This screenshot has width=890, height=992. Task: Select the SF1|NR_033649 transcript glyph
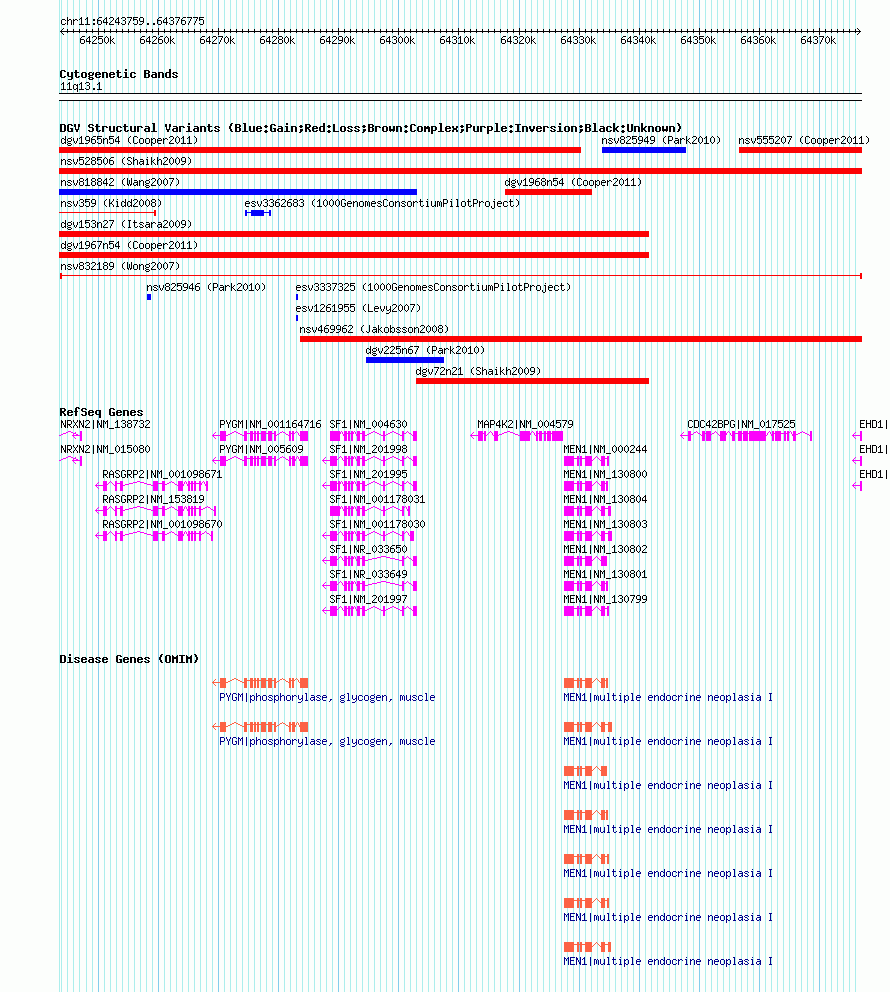click(x=370, y=586)
